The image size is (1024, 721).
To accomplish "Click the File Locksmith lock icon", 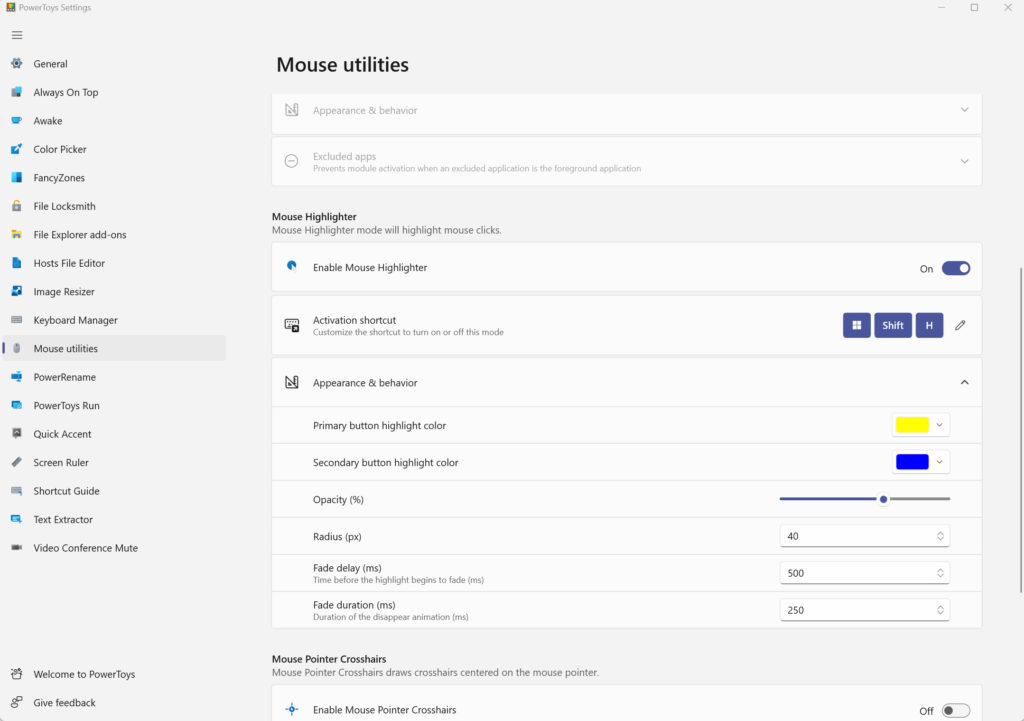I will pyautogui.click(x=16, y=206).
